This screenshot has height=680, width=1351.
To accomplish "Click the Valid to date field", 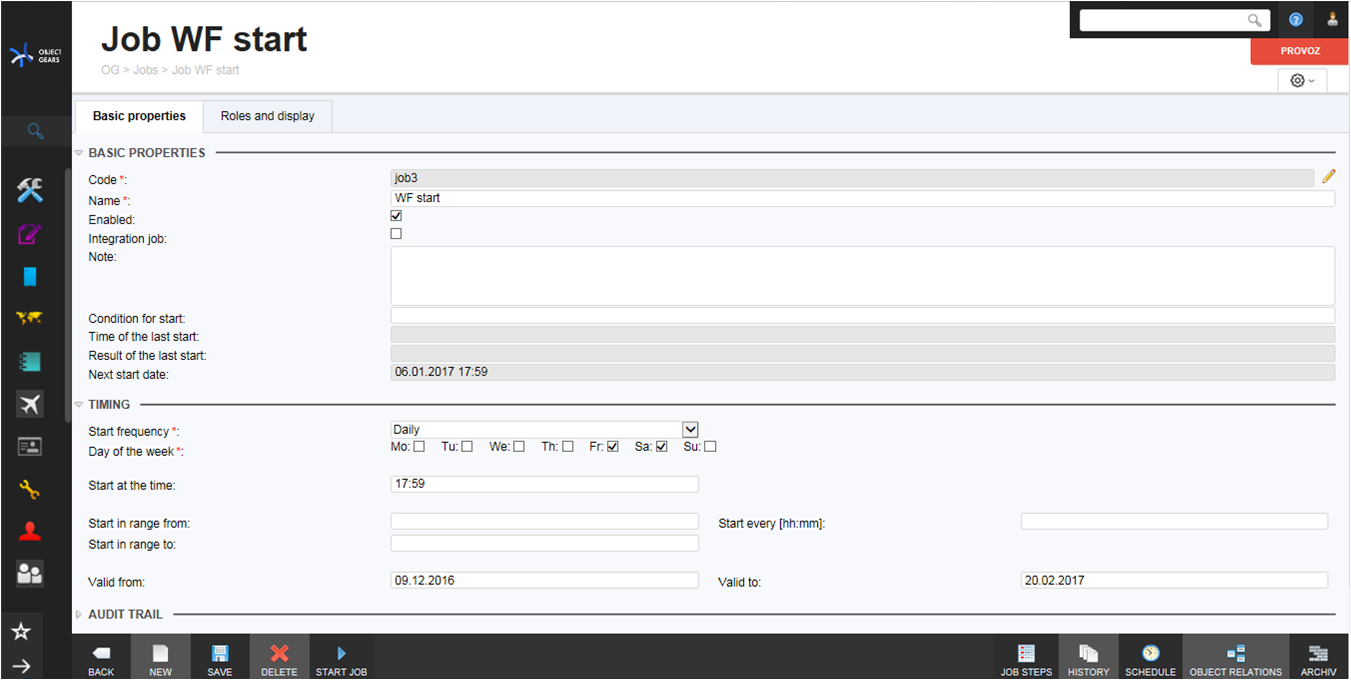I will click(1174, 580).
